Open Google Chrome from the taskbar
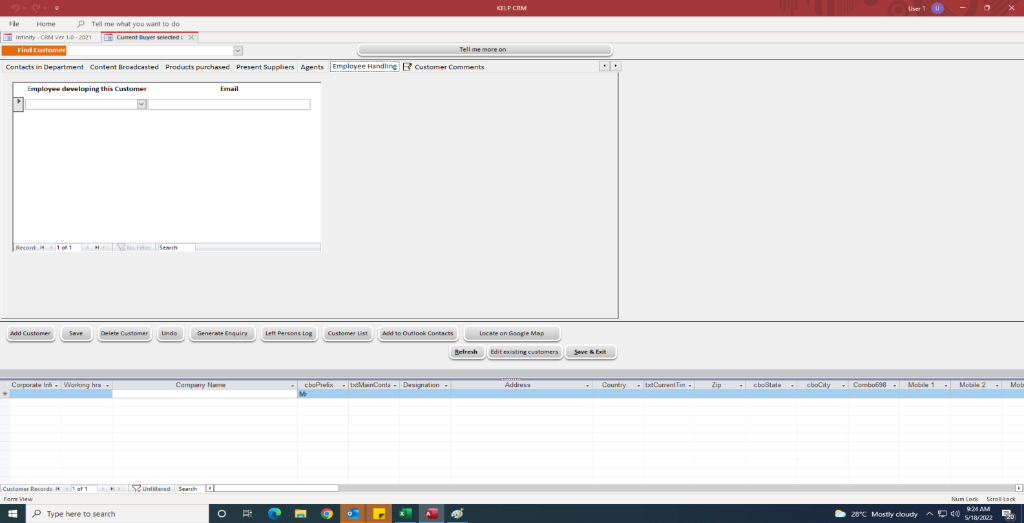 (327, 514)
